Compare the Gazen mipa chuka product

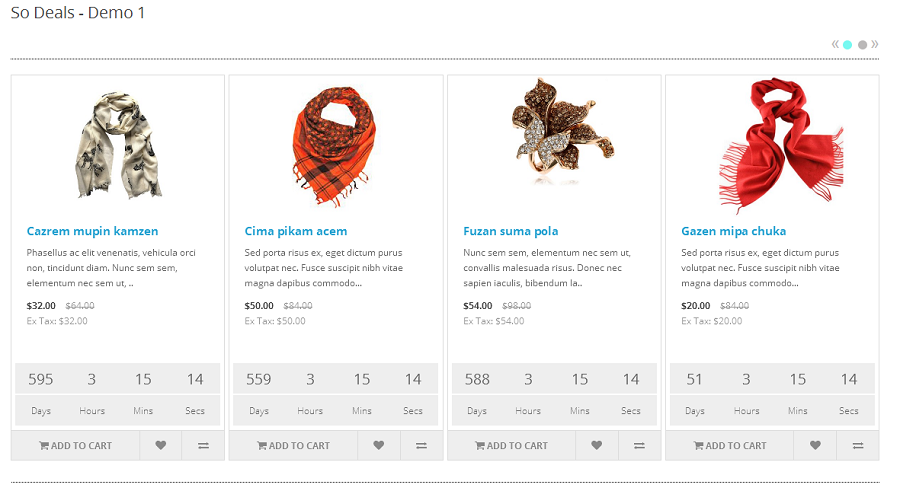point(857,446)
